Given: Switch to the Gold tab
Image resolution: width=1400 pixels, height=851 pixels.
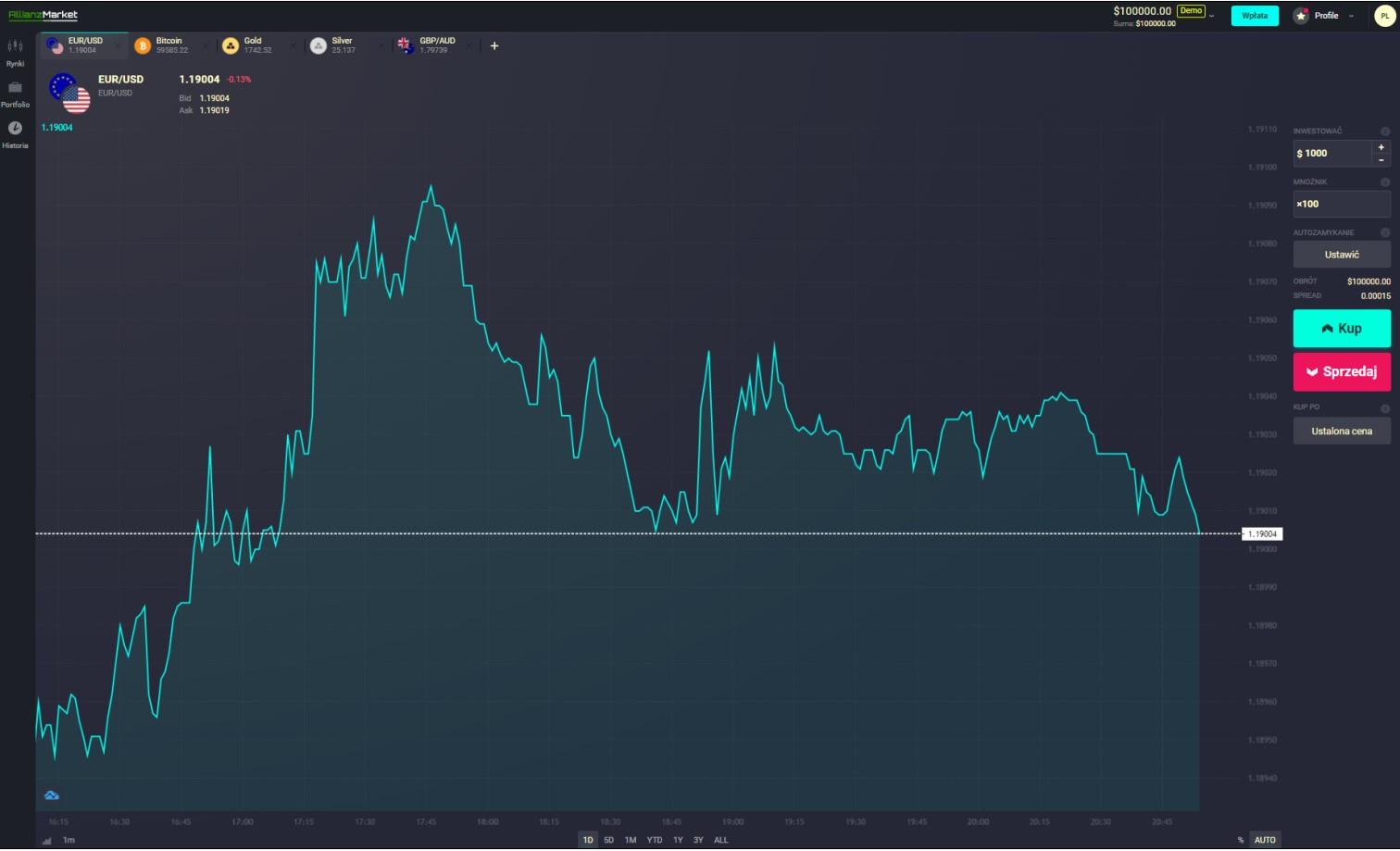Looking at the screenshot, I should coord(253,45).
